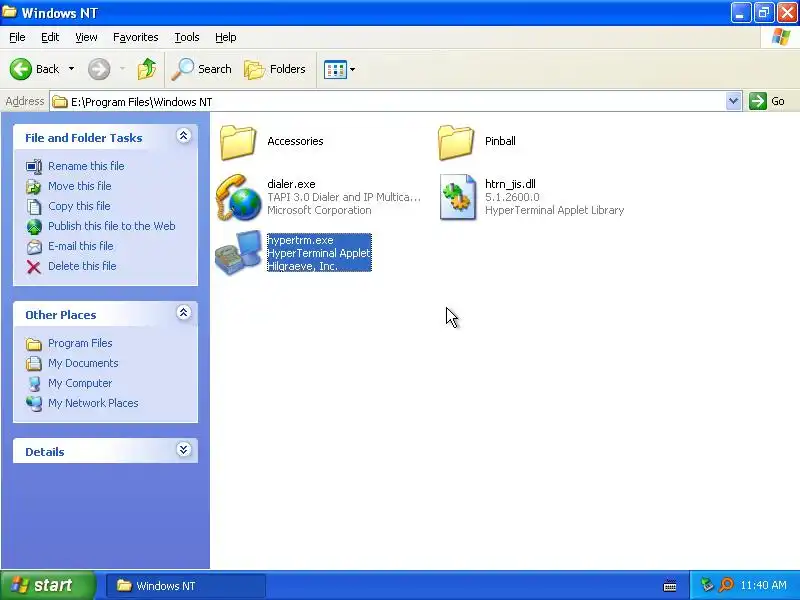
Task: Open the View menu
Action: [x=86, y=37]
